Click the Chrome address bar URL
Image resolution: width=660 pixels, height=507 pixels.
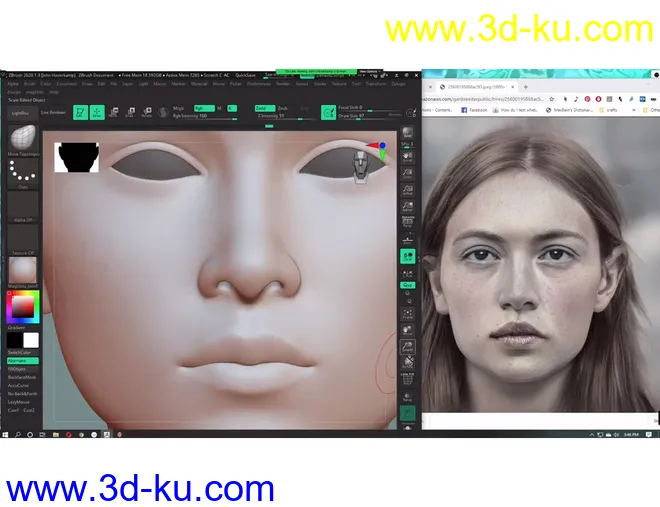(x=483, y=99)
